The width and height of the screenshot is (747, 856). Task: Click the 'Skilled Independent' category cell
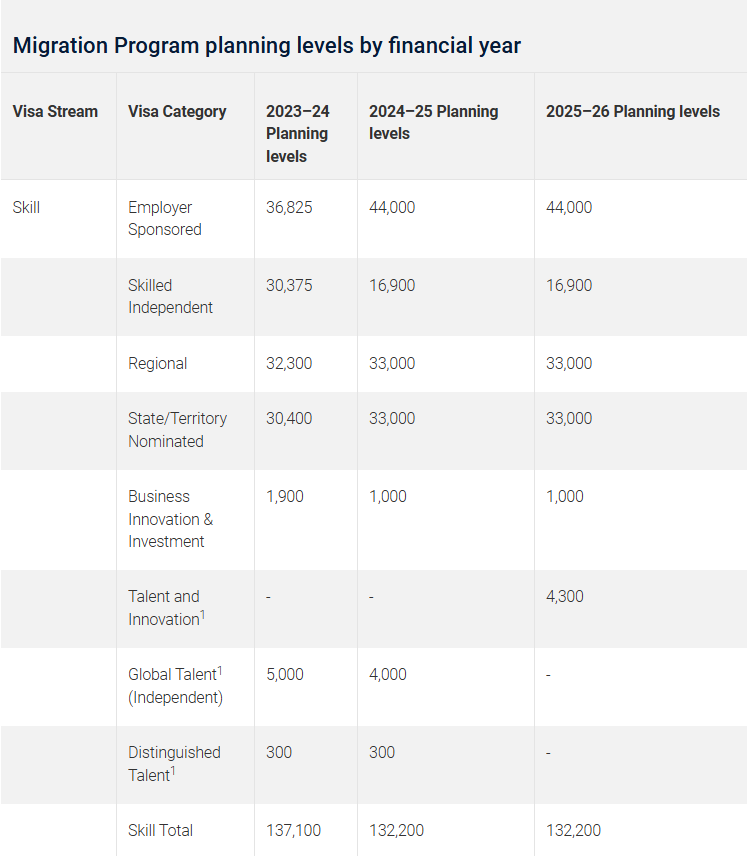click(x=170, y=296)
